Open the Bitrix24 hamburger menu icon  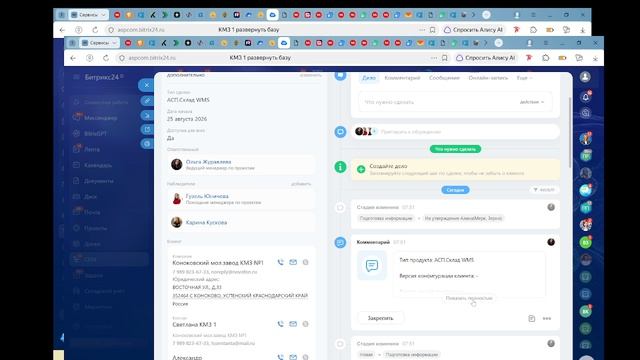coord(76,77)
